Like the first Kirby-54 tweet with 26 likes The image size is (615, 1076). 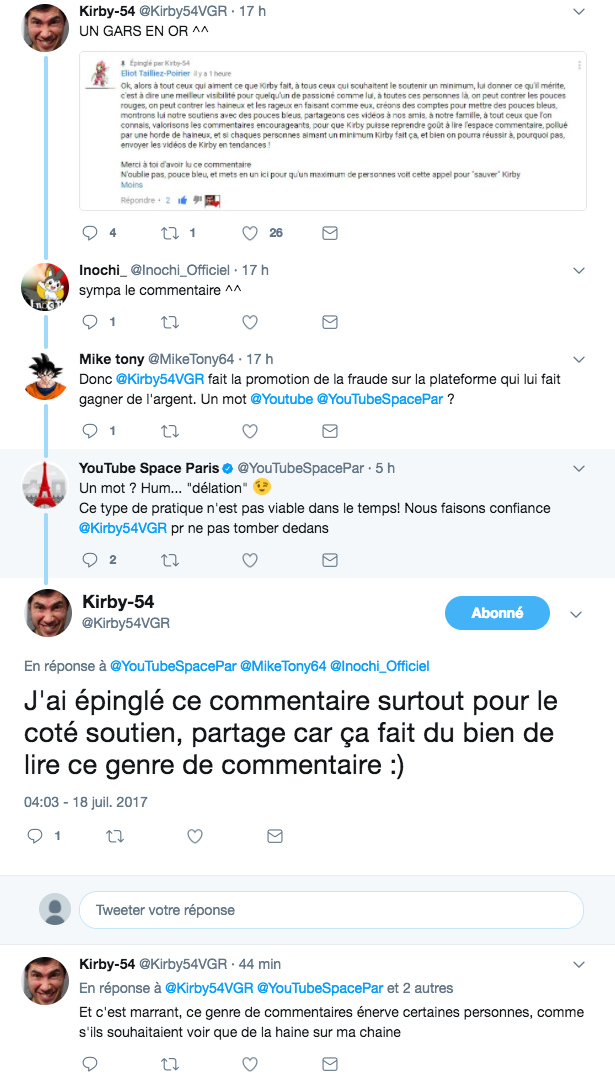(x=251, y=233)
